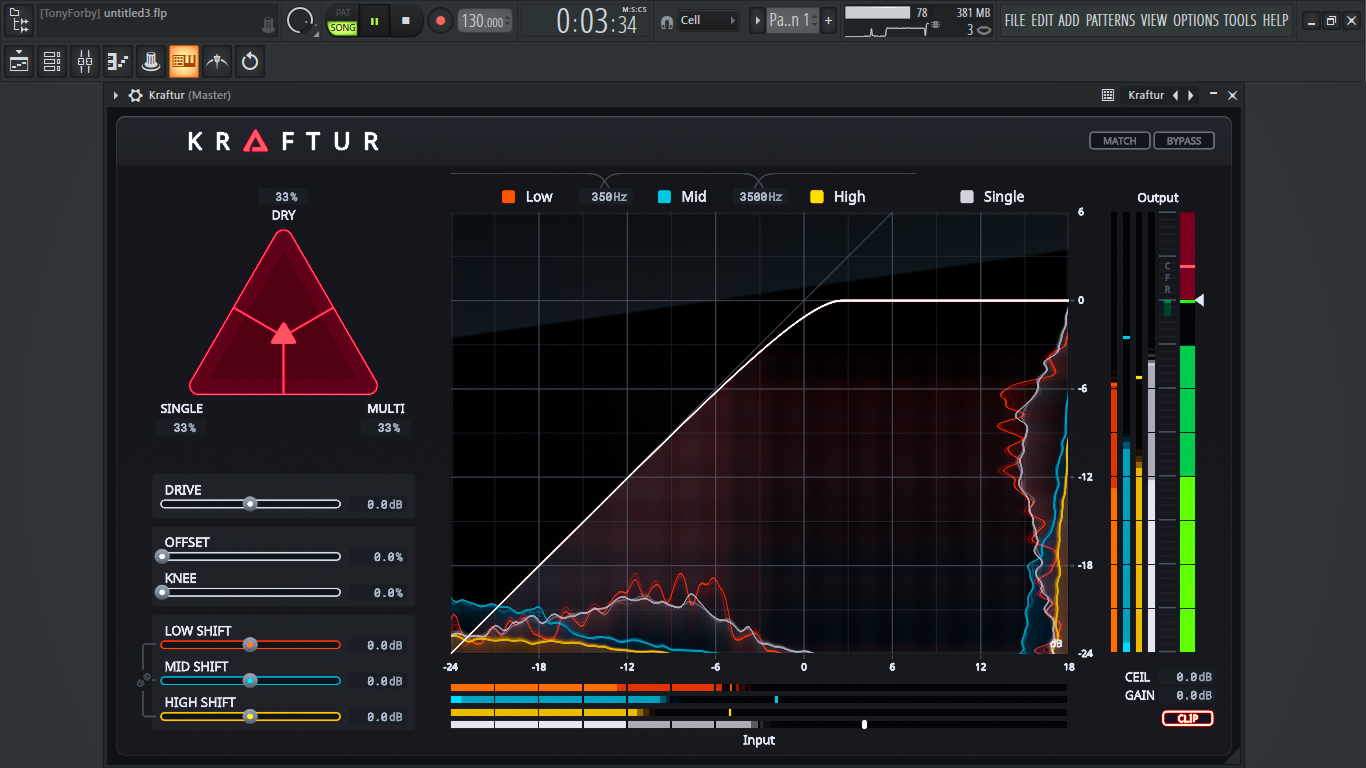This screenshot has width=1366, height=768.
Task: Open the Piano roll step icon
Action: tap(118, 62)
